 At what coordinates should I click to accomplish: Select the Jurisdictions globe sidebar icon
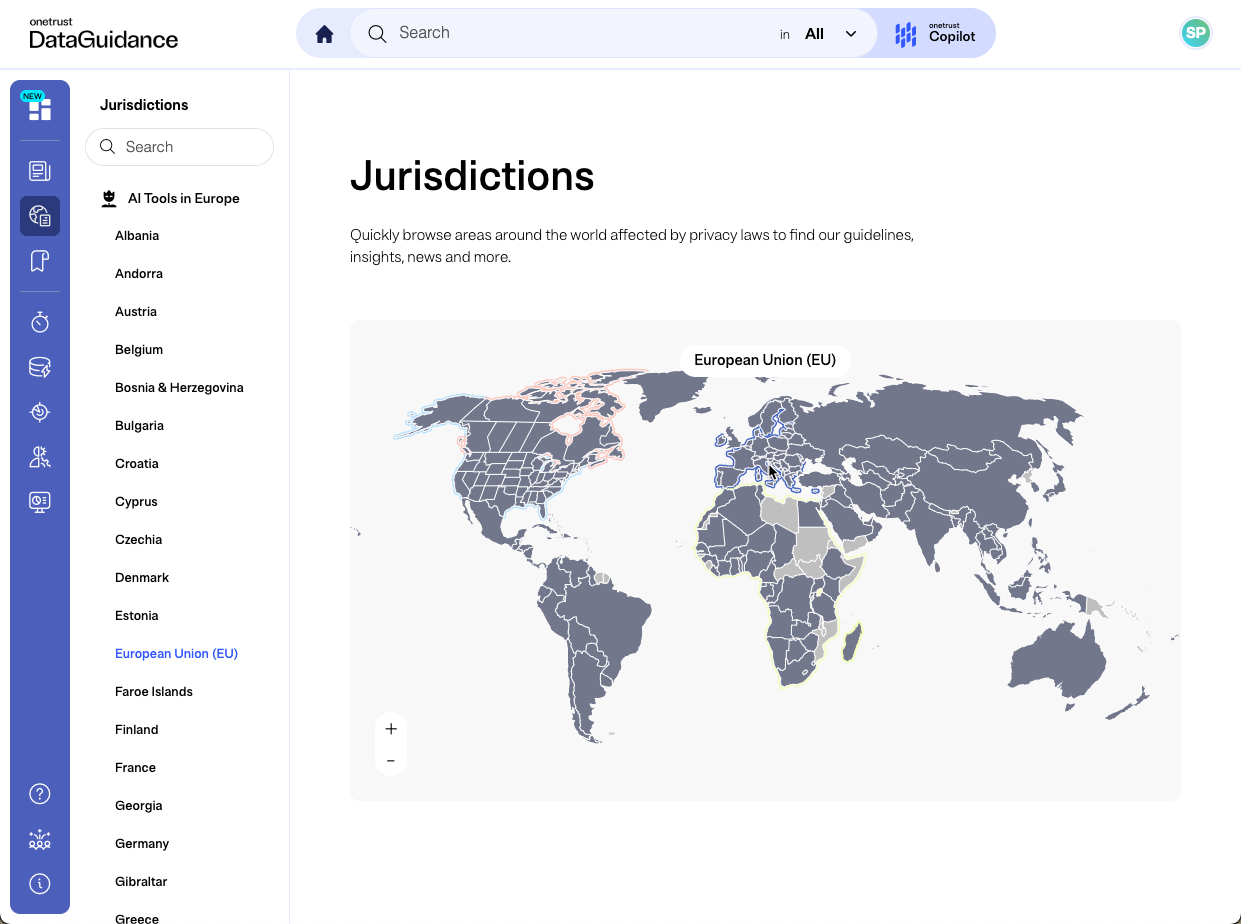[x=40, y=216]
